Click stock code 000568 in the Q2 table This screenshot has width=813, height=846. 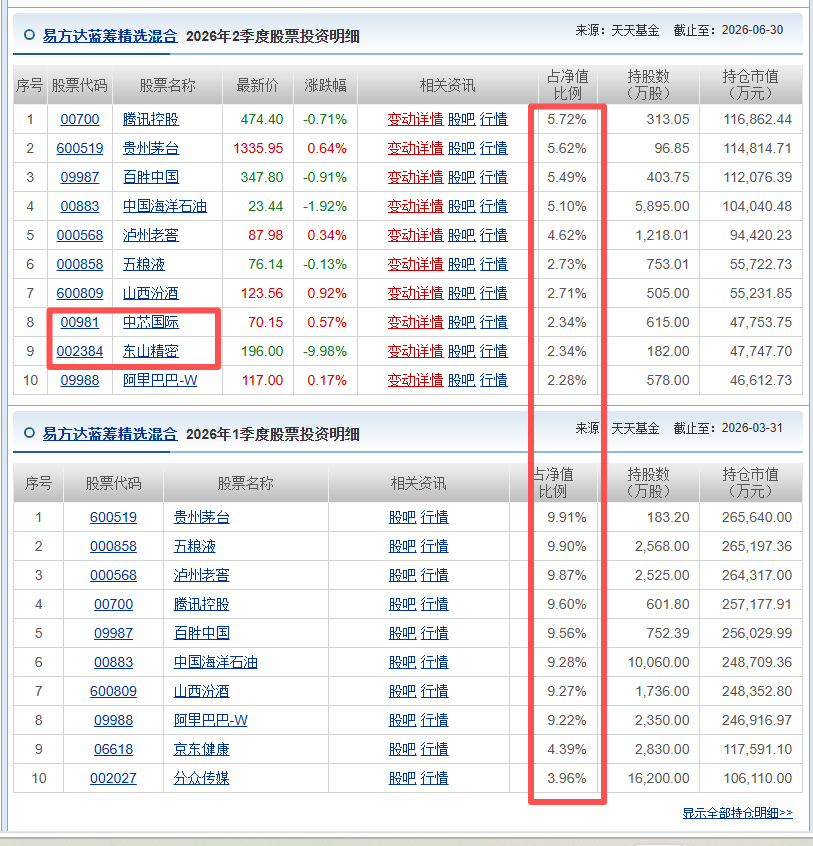click(80, 236)
